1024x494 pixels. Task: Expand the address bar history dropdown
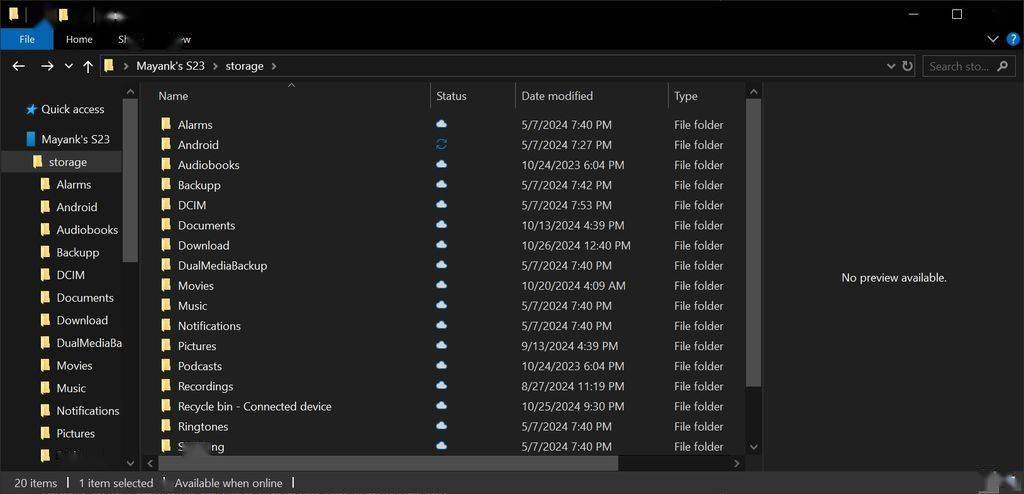(891, 66)
